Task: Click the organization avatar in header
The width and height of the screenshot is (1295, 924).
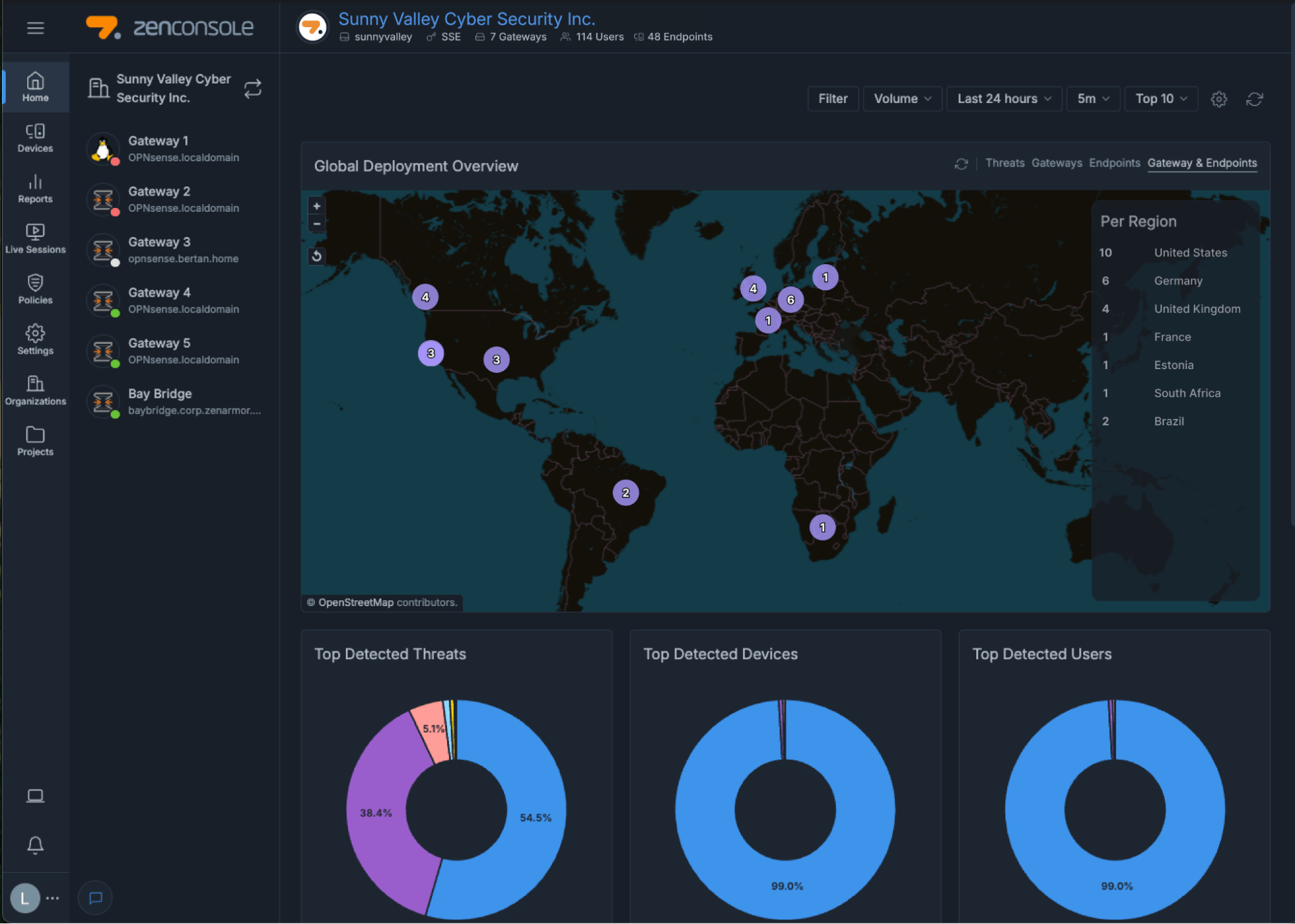Action: coord(312,28)
